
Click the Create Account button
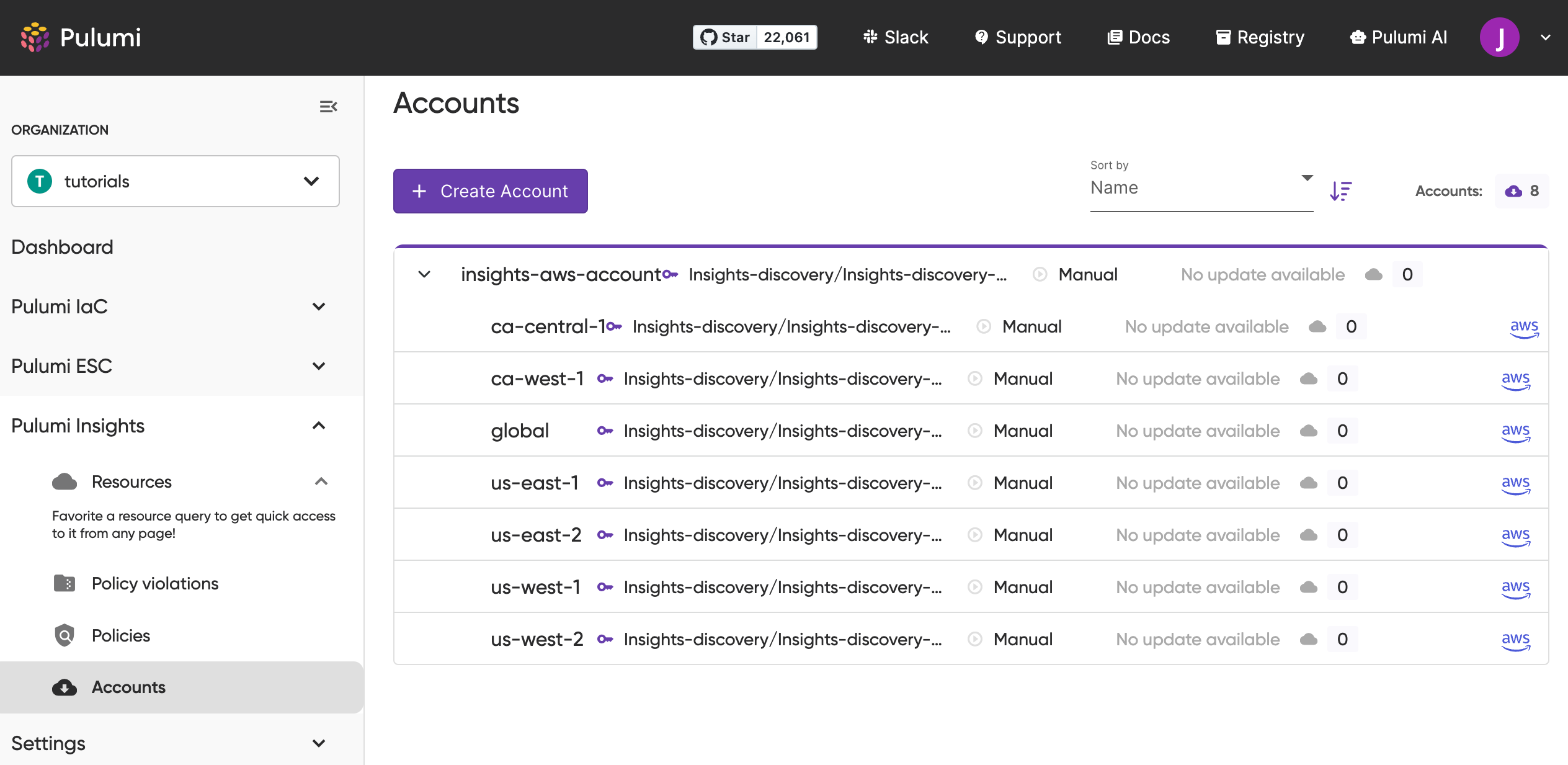pyautogui.click(x=491, y=191)
